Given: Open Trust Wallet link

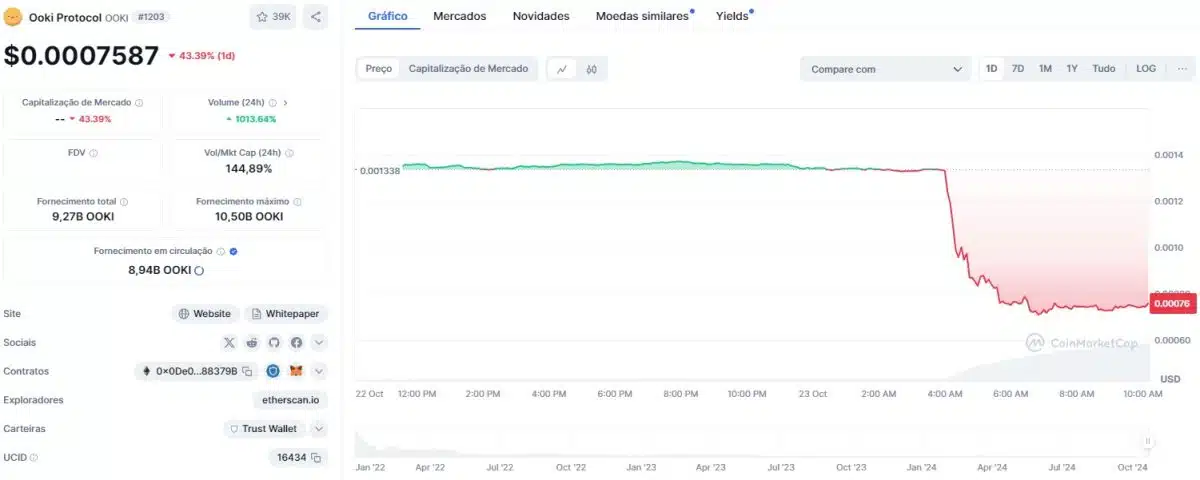Looking at the screenshot, I should (265, 429).
